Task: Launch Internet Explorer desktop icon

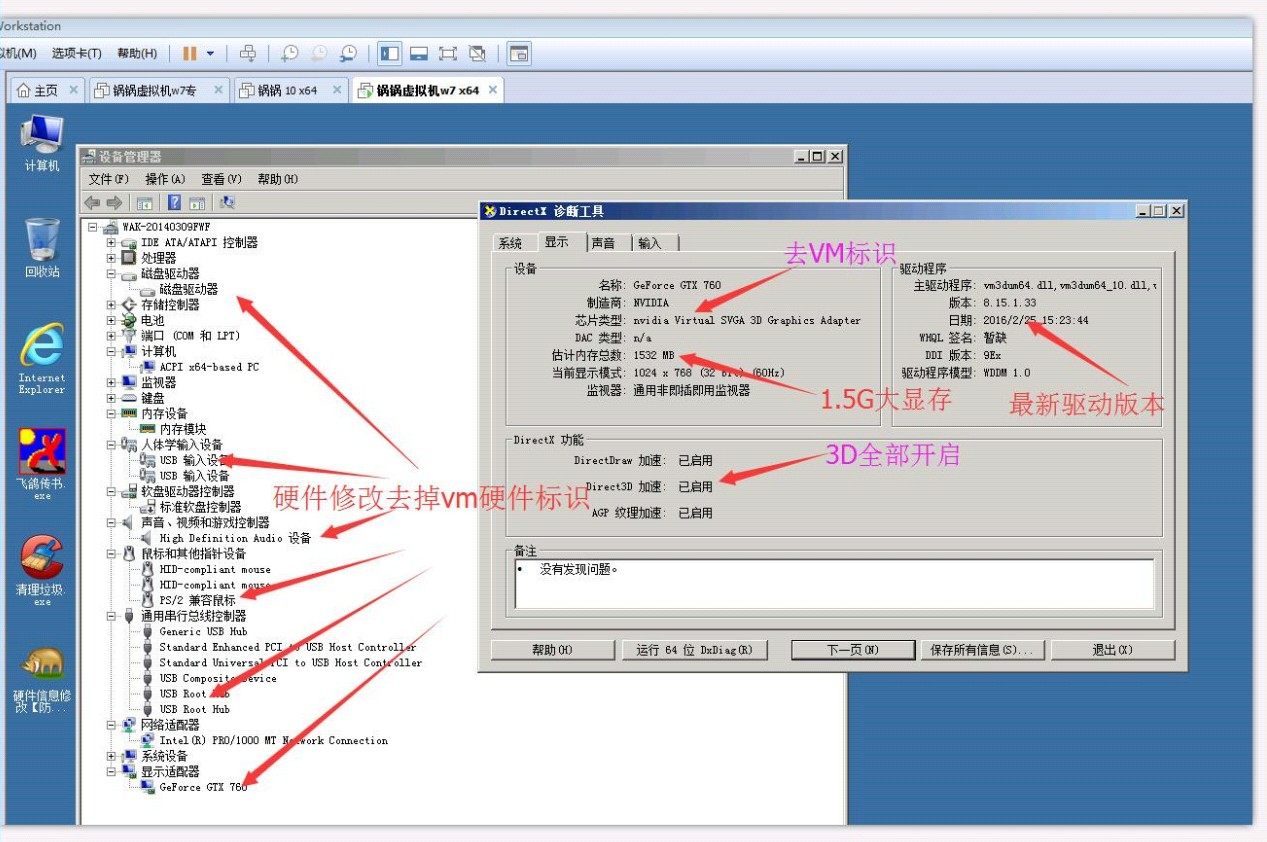Action: [x=42, y=358]
